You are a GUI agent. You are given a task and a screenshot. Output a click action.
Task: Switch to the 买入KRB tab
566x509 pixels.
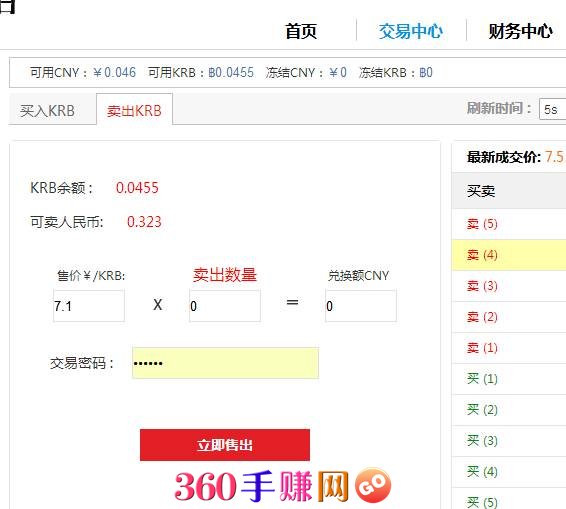[x=53, y=110]
